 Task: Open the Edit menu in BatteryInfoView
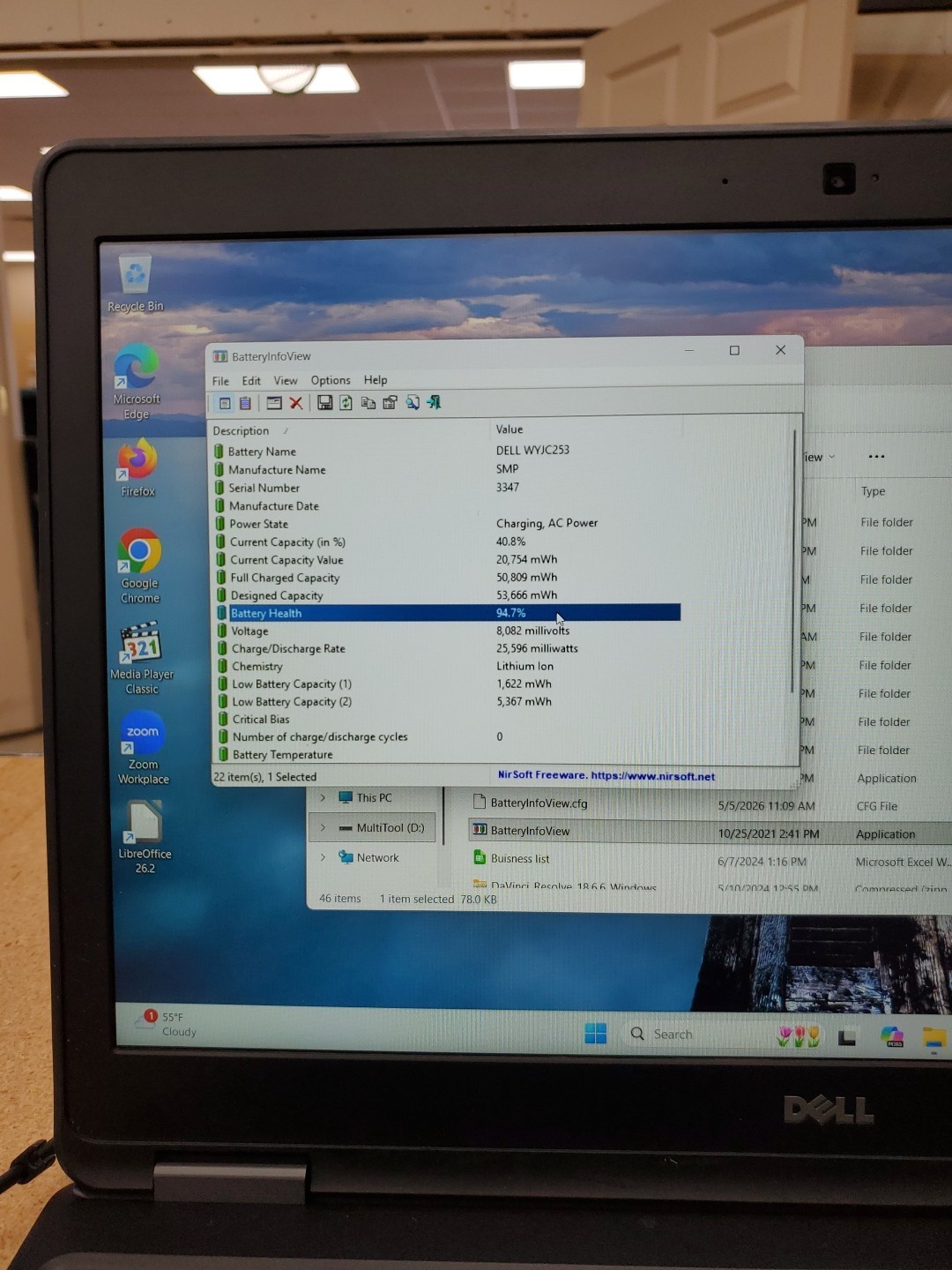[251, 381]
